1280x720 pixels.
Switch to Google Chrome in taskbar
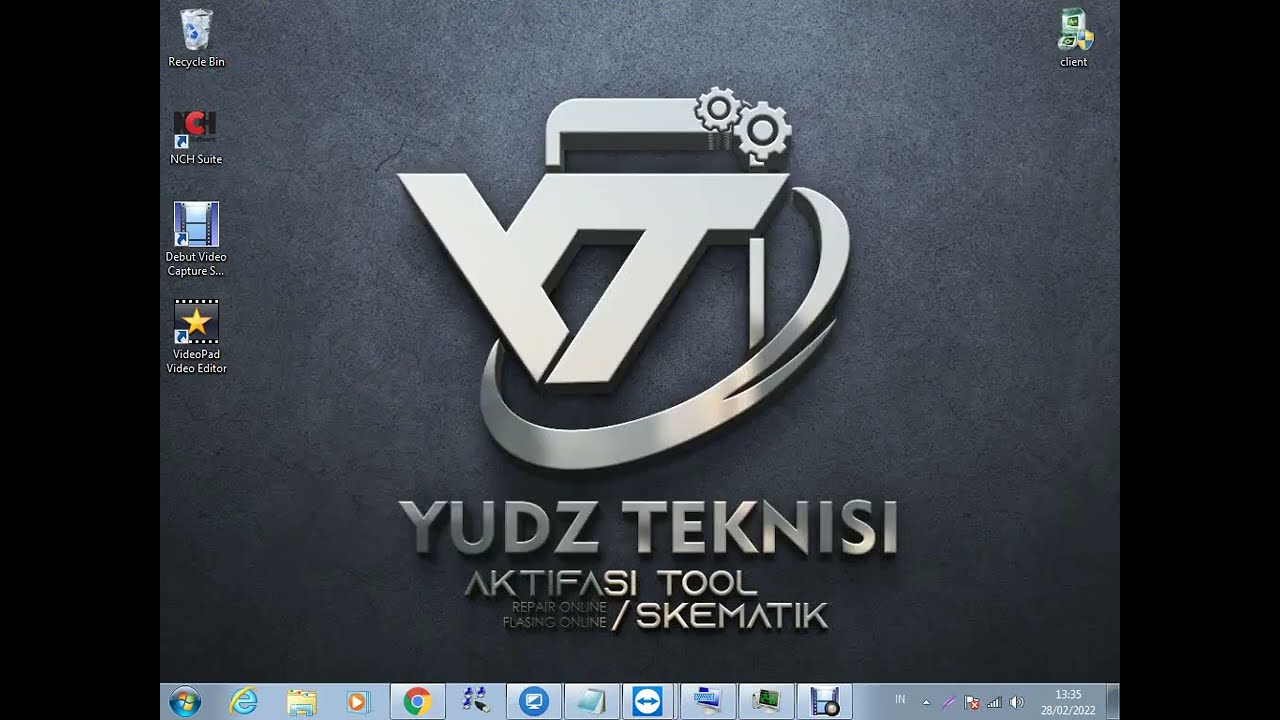coord(417,702)
